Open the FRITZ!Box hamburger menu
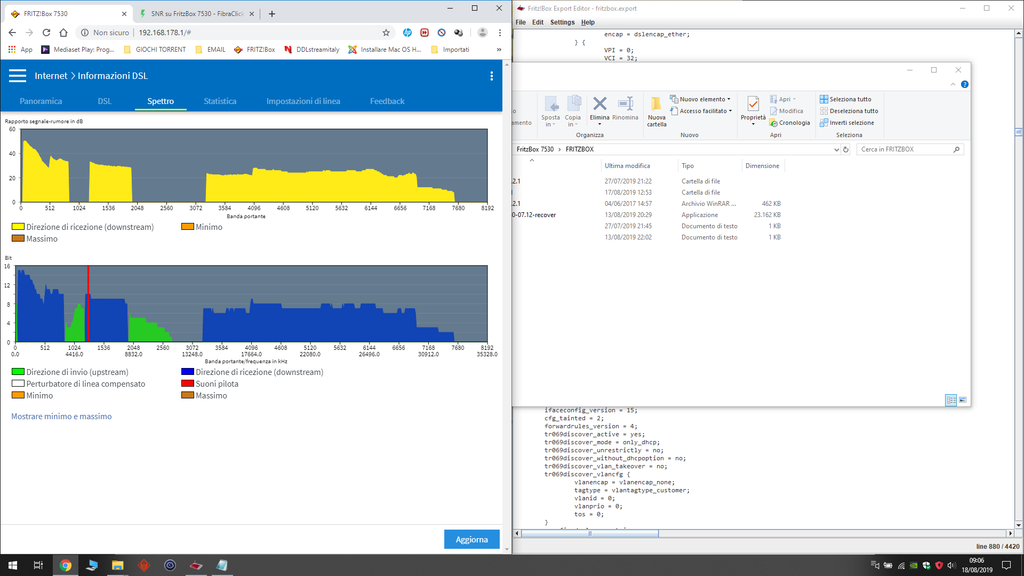1024x576 pixels. (x=17, y=76)
